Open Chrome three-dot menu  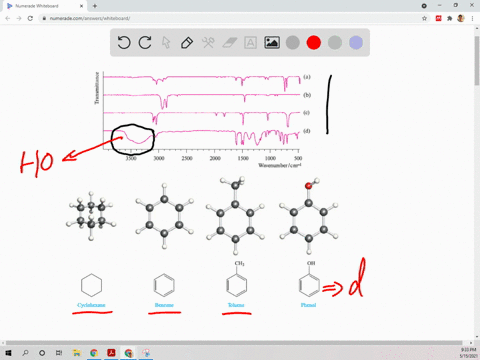[x=472, y=18]
